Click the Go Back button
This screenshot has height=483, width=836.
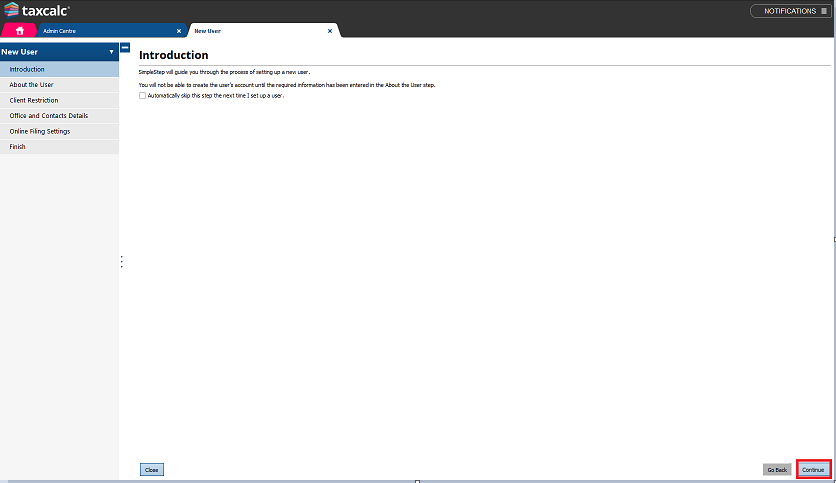pyautogui.click(x=777, y=469)
